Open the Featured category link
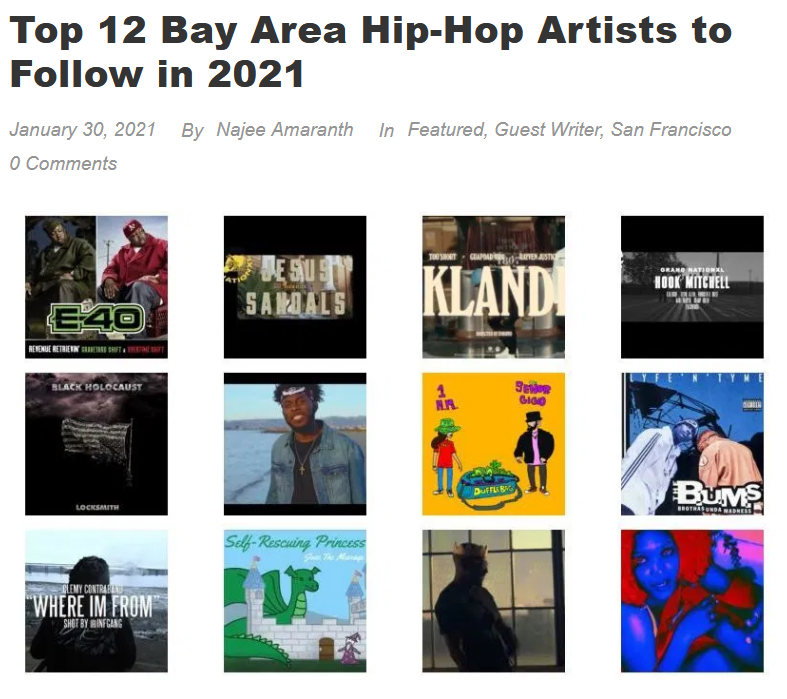787x699 pixels. tap(446, 129)
